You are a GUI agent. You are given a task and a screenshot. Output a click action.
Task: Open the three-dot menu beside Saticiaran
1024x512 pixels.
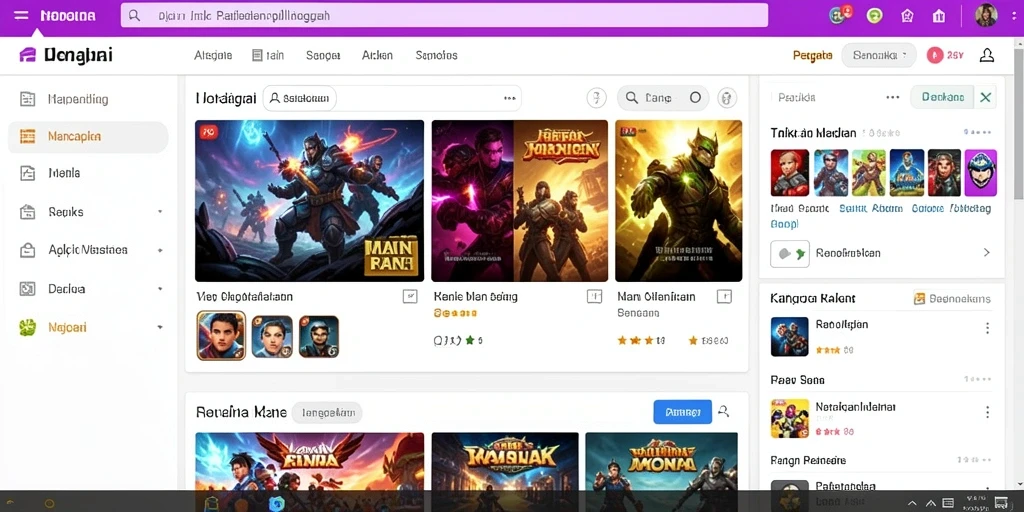coord(510,98)
